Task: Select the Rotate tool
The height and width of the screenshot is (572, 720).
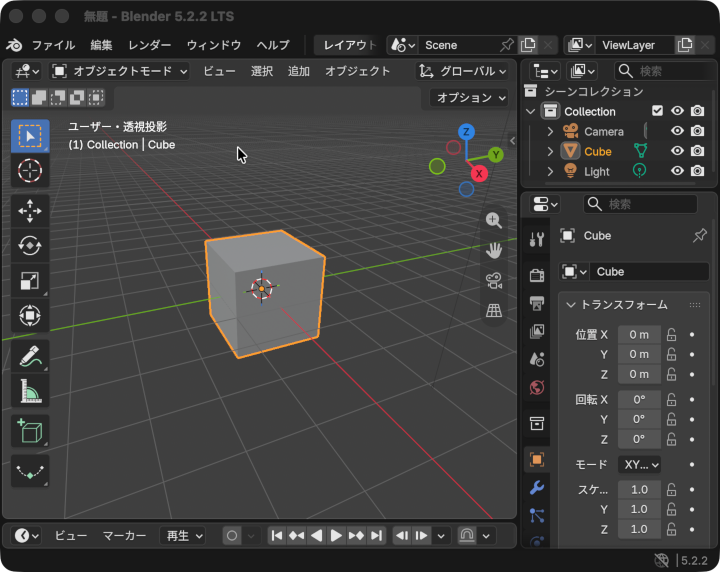Action: click(x=30, y=246)
